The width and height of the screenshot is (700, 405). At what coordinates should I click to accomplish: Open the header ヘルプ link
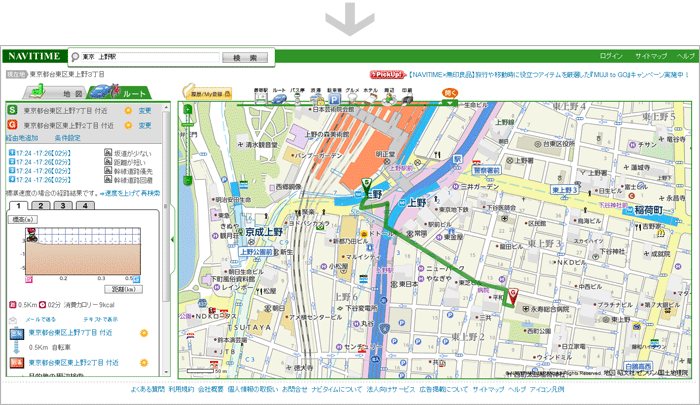pyautogui.click(x=685, y=56)
